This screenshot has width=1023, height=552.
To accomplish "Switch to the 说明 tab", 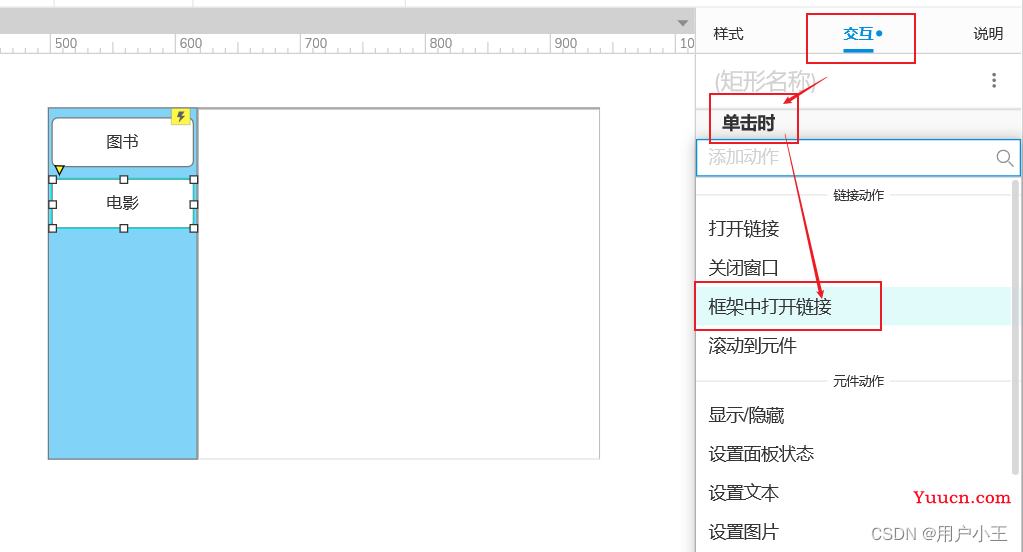I will (x=988, y=34).
